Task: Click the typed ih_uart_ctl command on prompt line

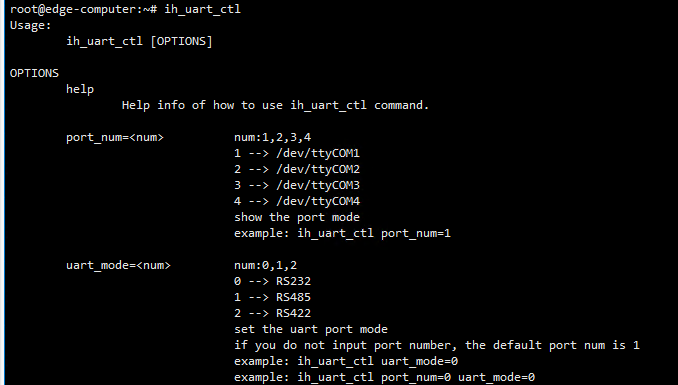Action: [x=202, y=10]
